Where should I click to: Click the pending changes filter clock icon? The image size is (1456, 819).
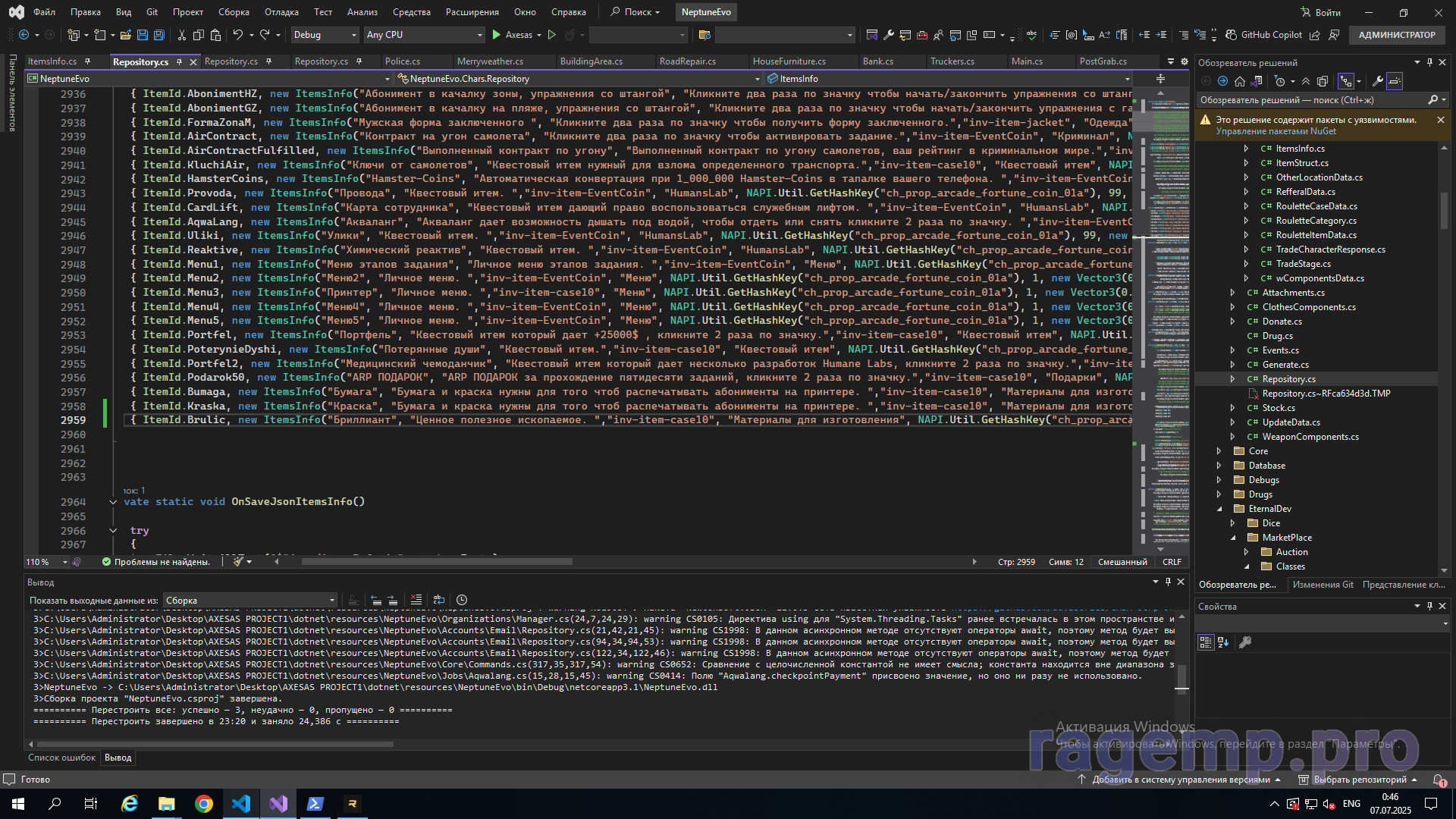(x=1281, y=81)
